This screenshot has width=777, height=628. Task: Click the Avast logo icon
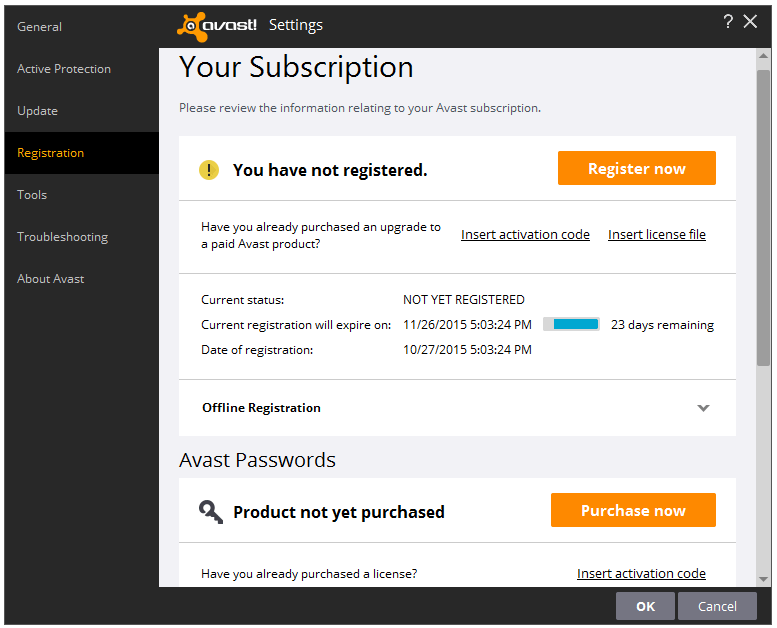click(217, 25)
